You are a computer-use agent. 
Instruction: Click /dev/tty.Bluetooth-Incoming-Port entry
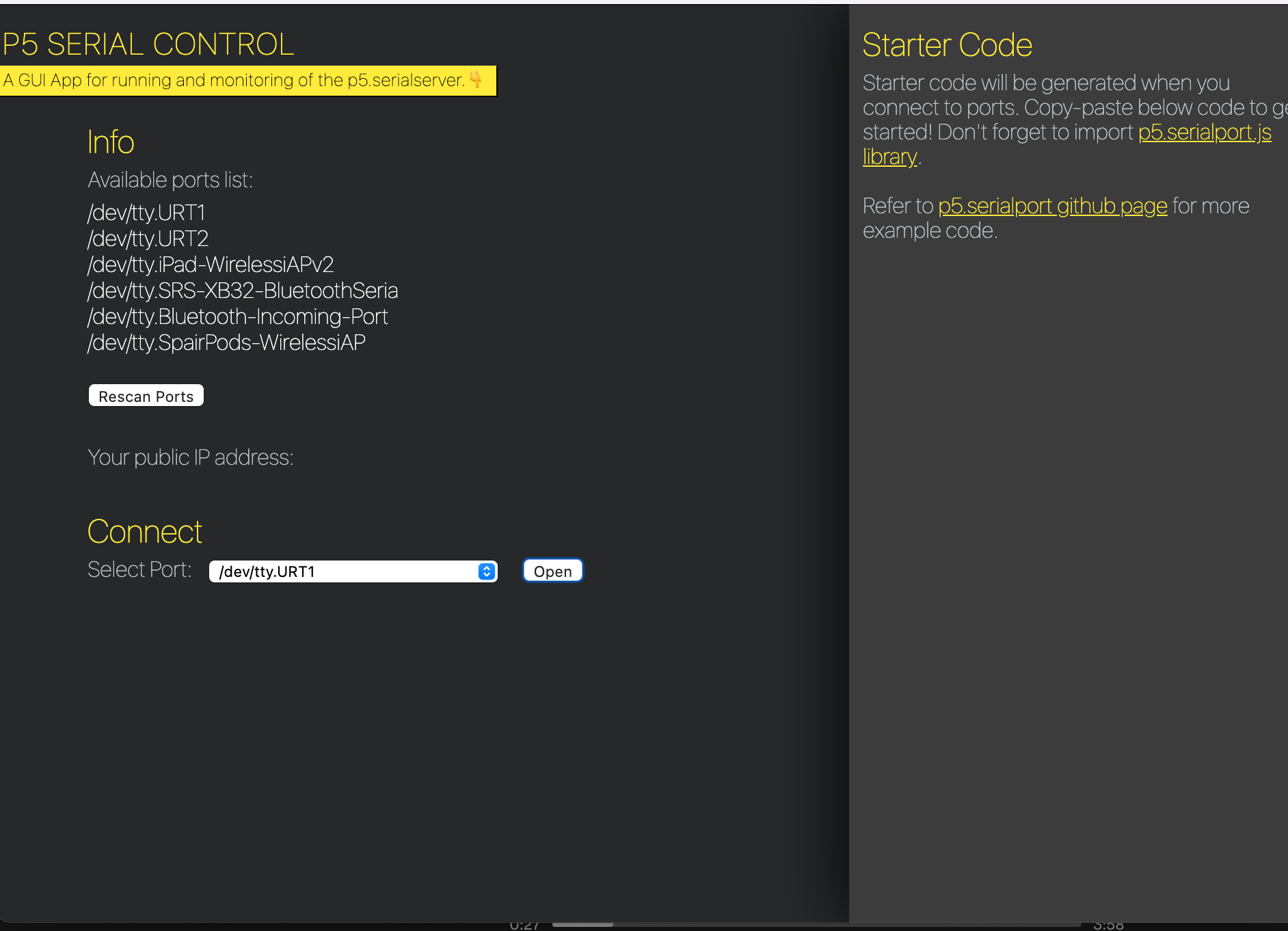click(237, 316)
